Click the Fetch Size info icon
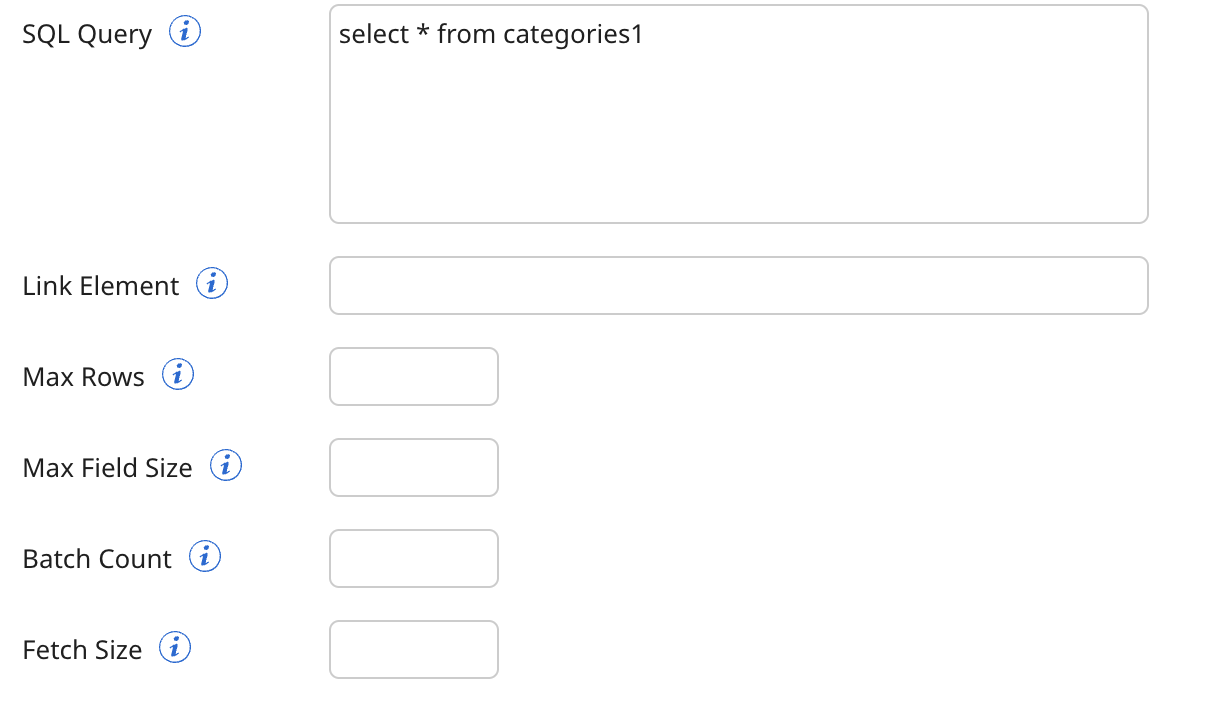Screen dimensions: 1216x702 pyautogui.click(x=175, y=647)
